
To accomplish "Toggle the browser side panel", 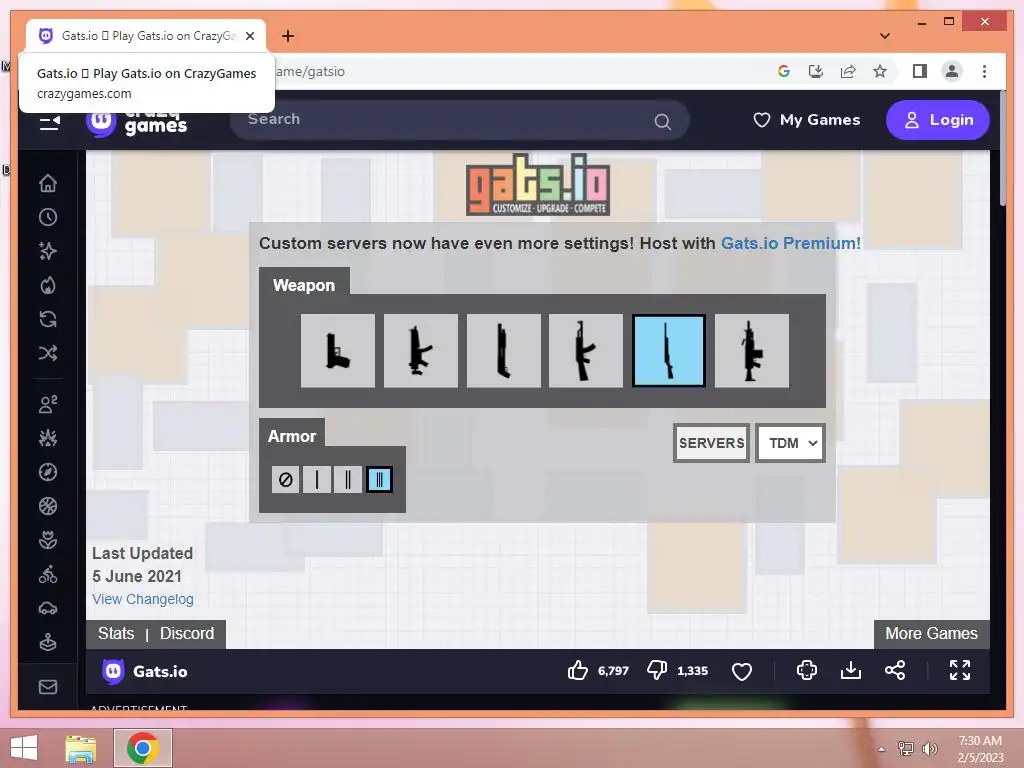I will [920, 71].
